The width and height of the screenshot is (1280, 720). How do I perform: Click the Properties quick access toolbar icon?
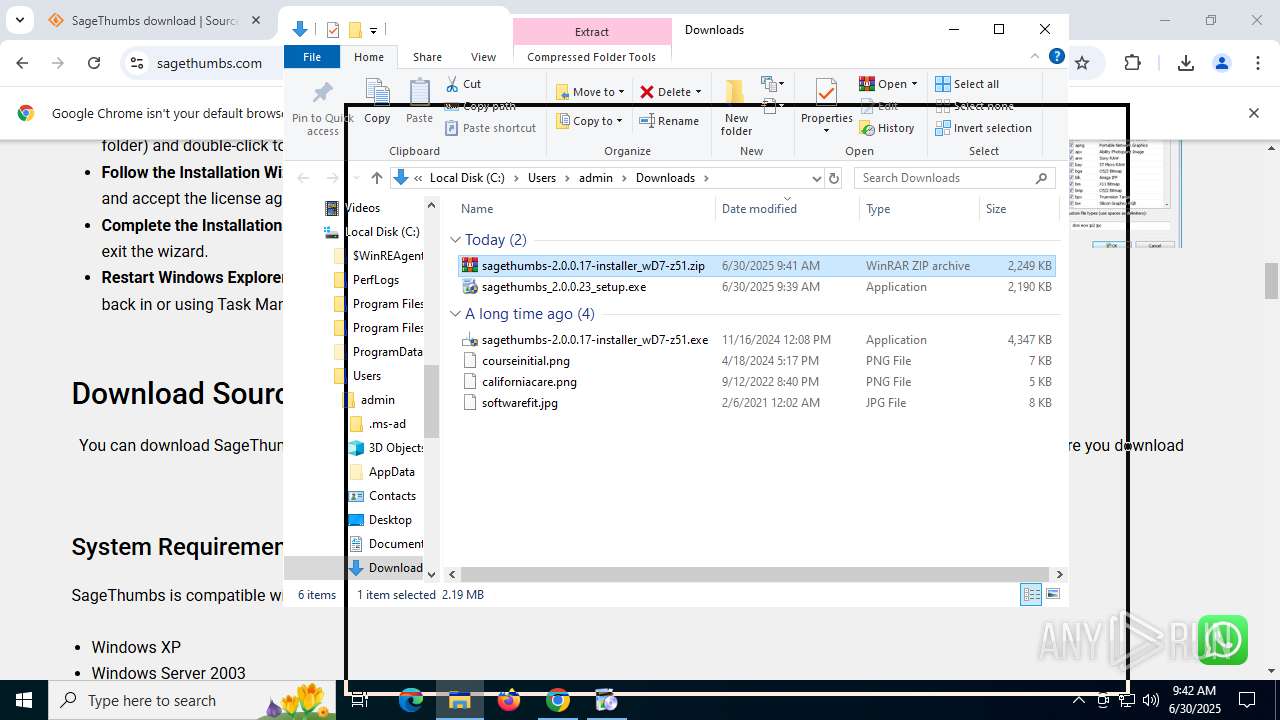333,30
